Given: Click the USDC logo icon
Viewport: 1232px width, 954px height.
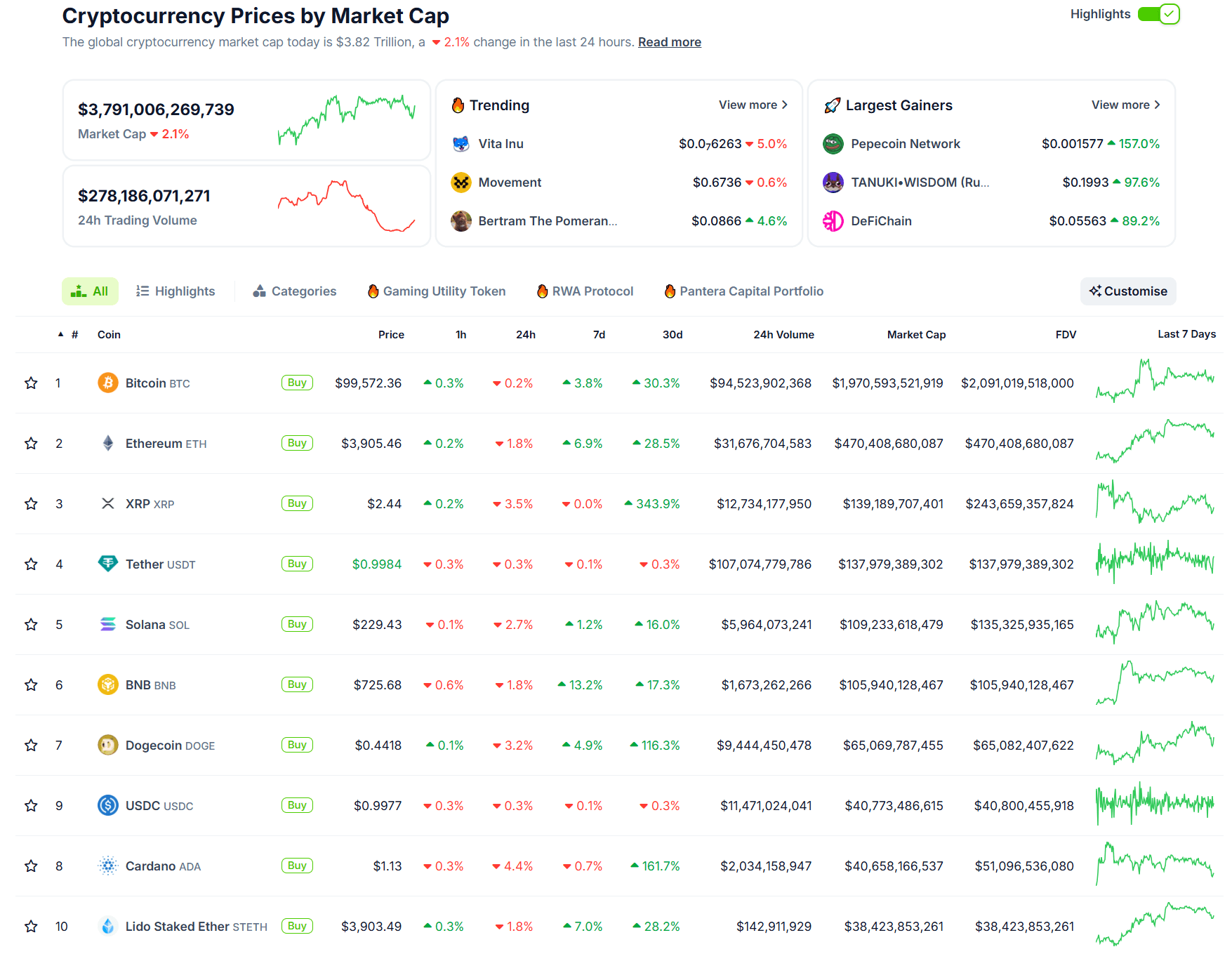Looking at the screenshot, I should 107,805.
